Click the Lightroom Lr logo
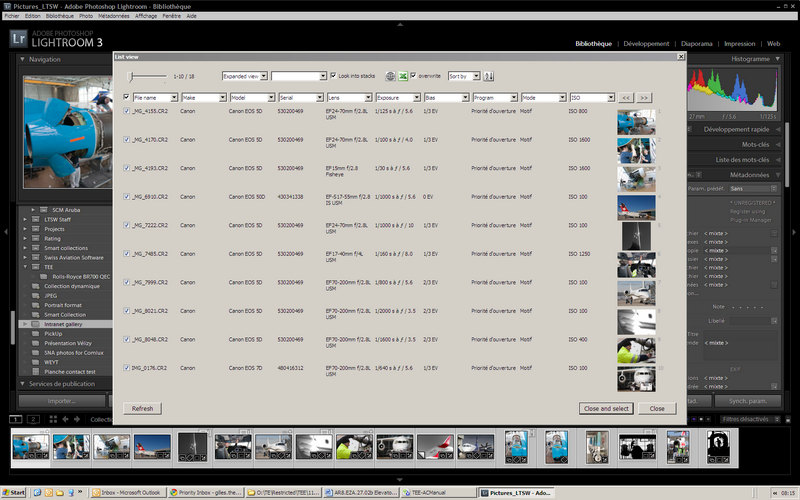The image size is (800, 500). tap(18, 38)
